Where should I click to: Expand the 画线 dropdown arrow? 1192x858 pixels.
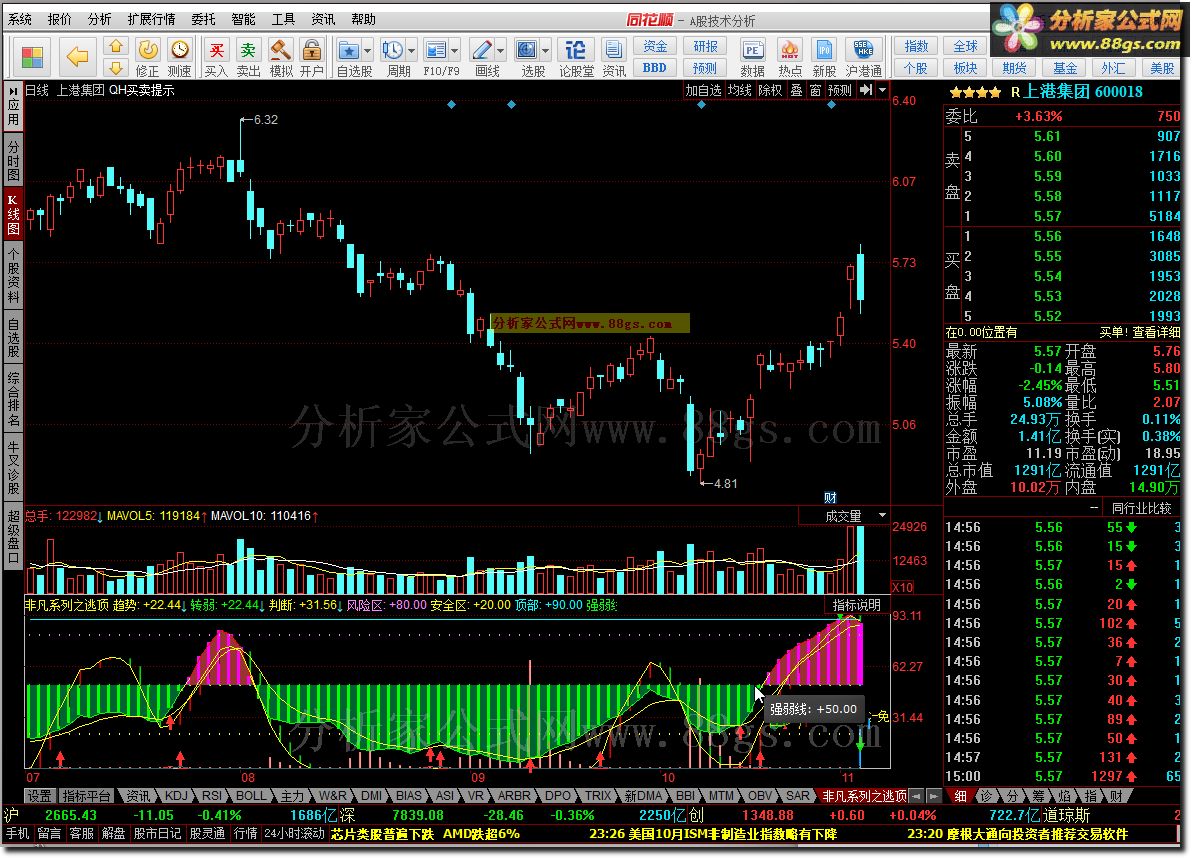[500, 52]
